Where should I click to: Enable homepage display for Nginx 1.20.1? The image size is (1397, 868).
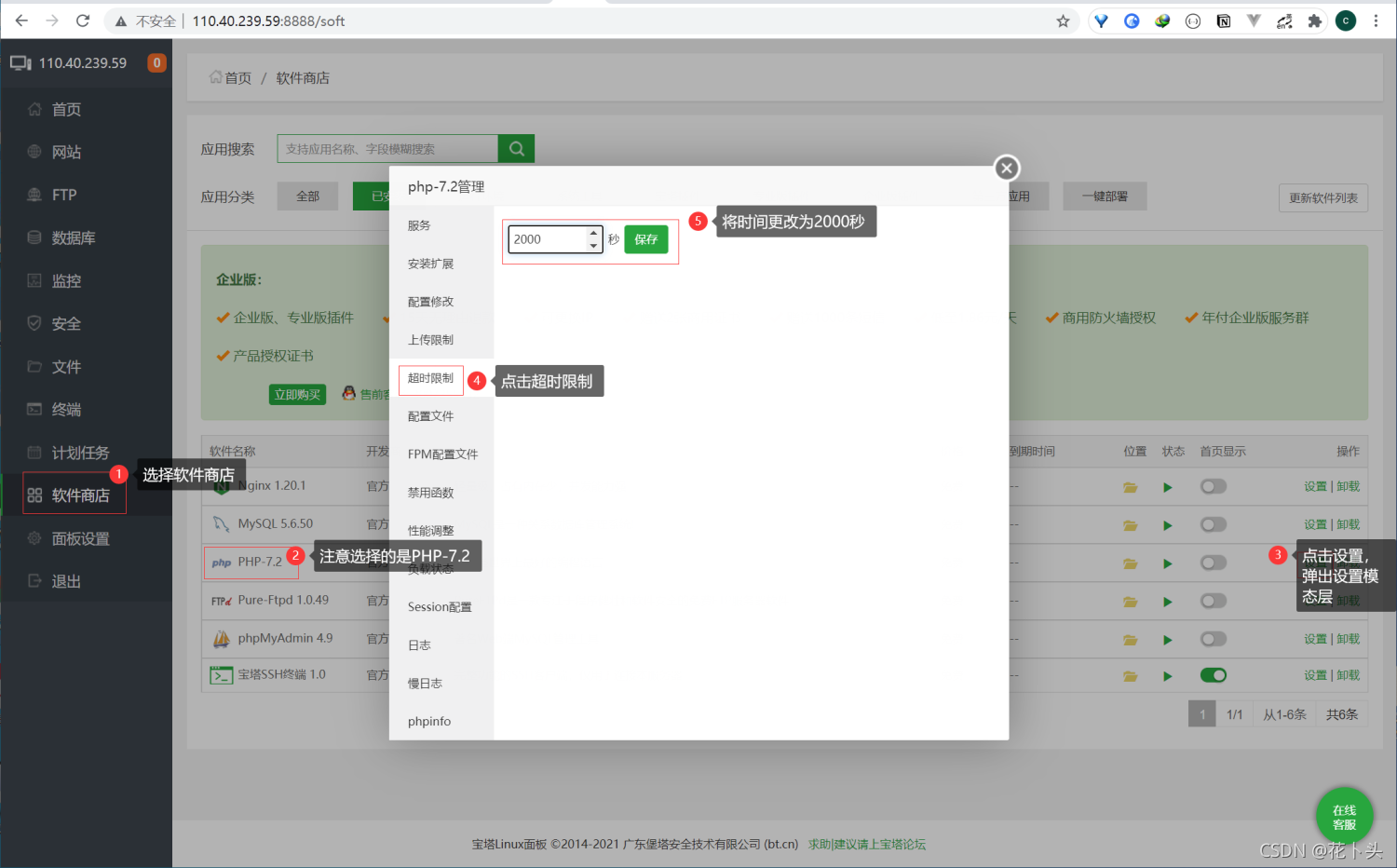point(1213,486)
